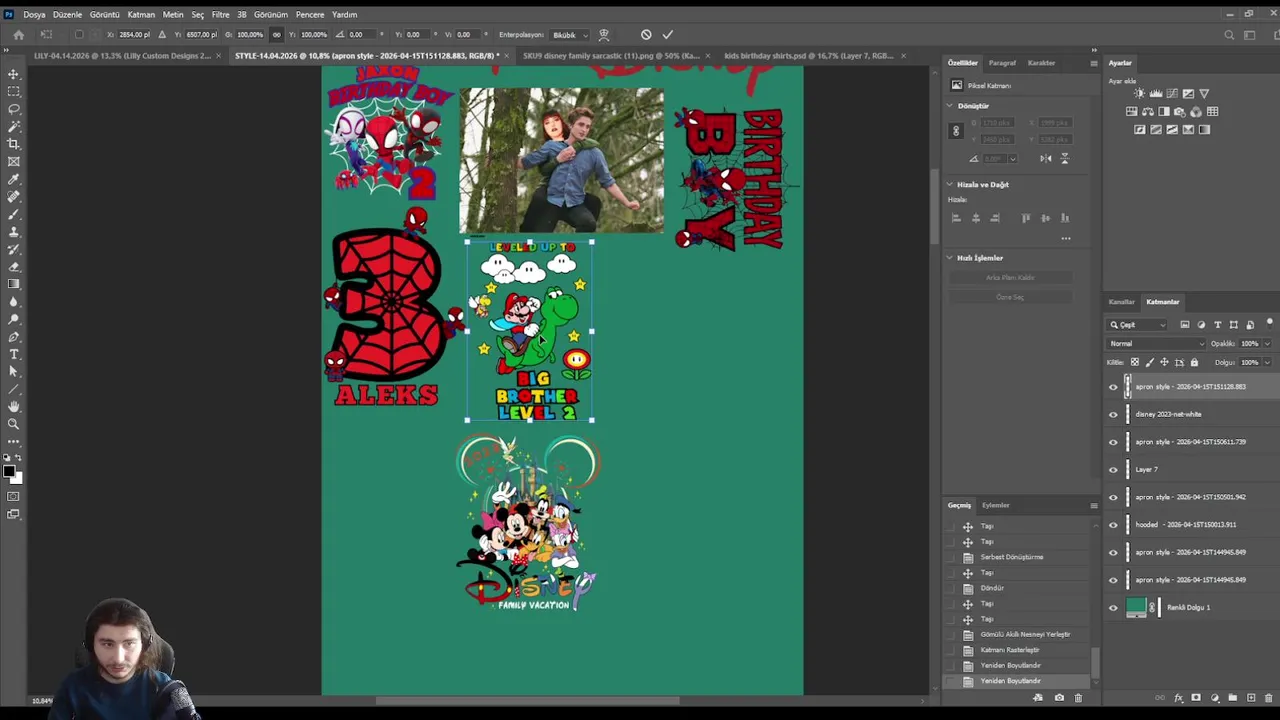Select the Horizontal Type tool

point(14,354)
